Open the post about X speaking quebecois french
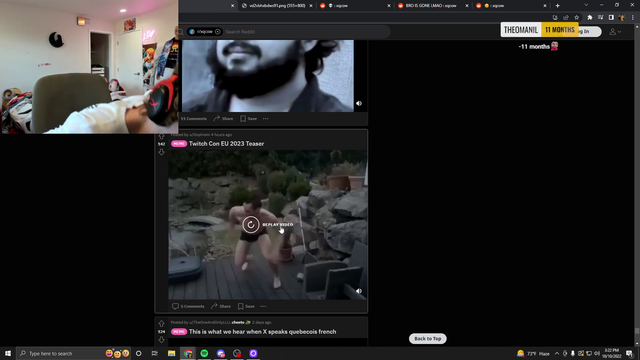 click(x=262, y=331)
